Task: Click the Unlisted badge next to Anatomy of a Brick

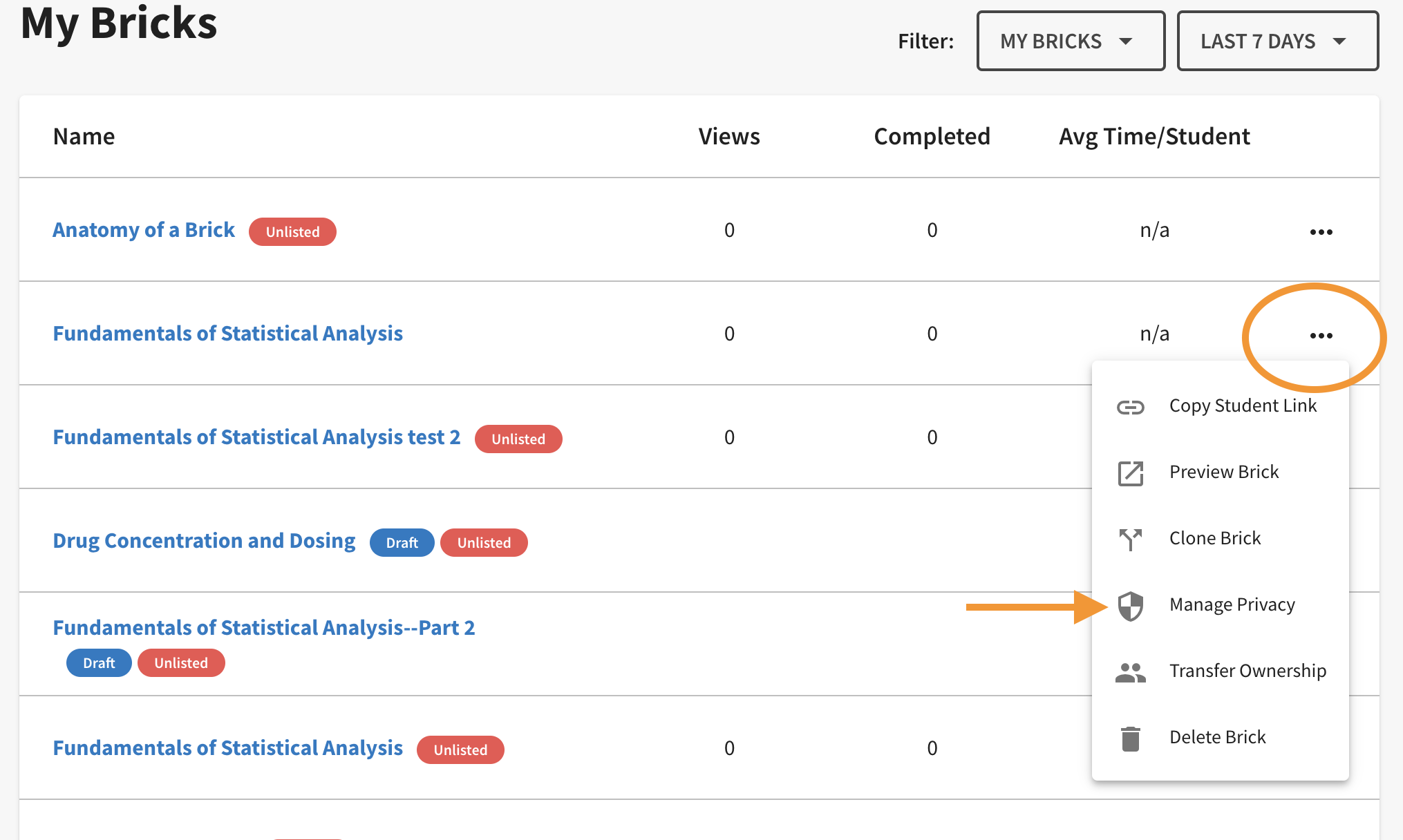Action: tap(292, 232)
